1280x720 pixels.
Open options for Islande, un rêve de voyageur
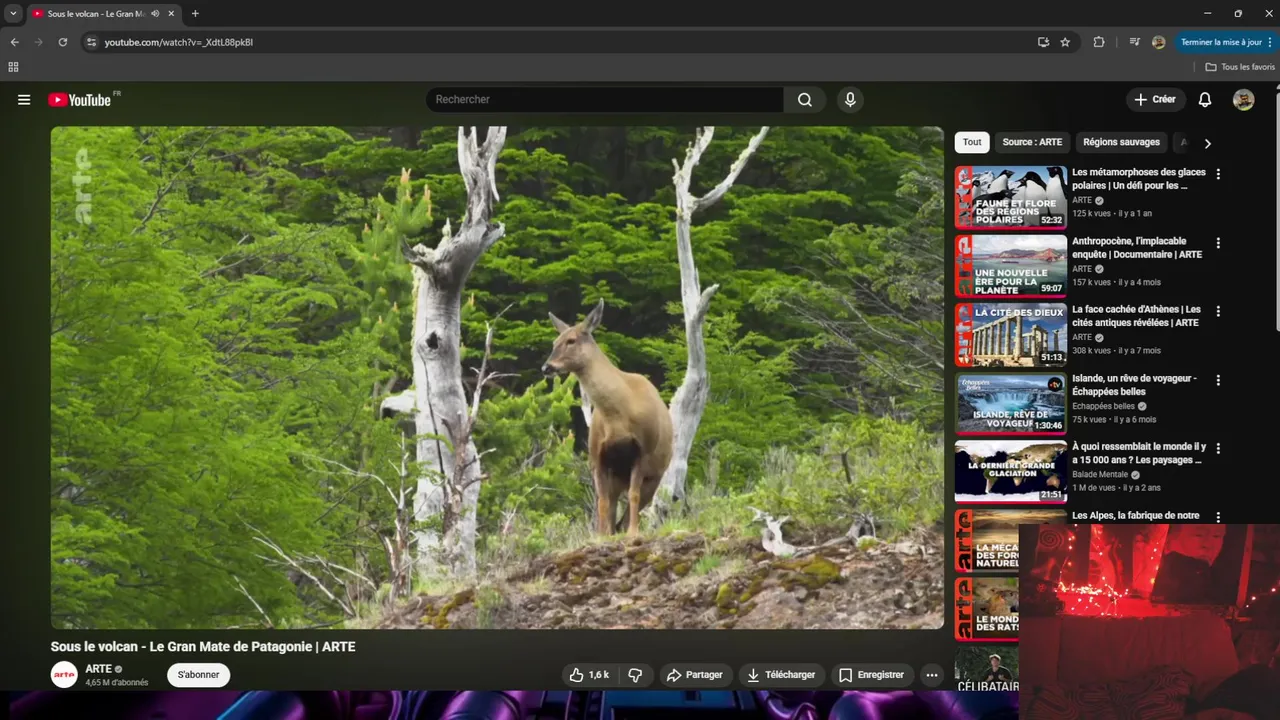coord(1218,380)
